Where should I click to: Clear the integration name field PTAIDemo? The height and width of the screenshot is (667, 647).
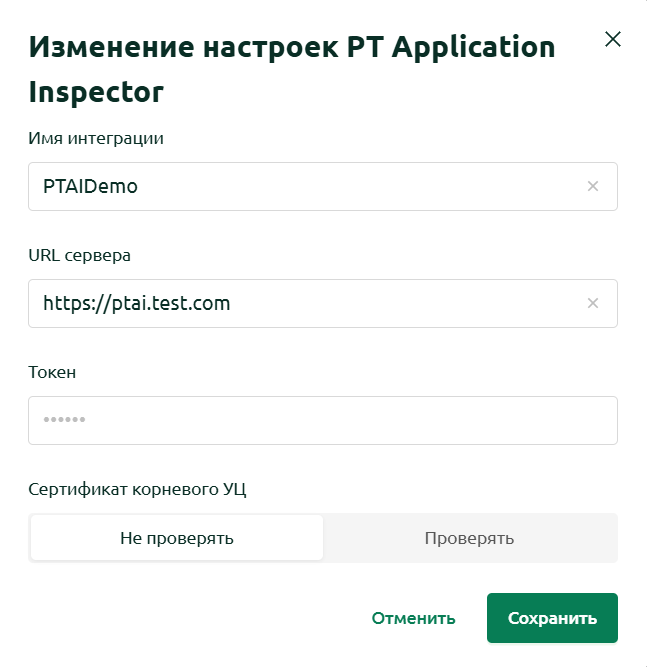click(593, 186)
